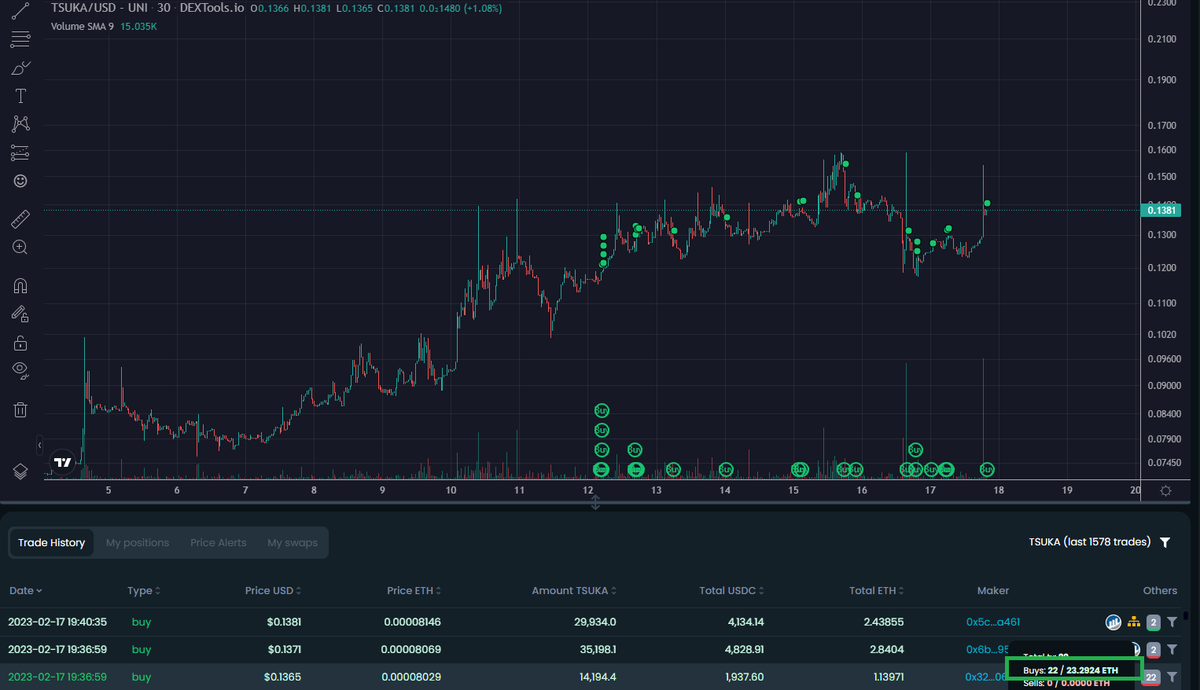Screen dimensions: 1200x690
Task: Open the Price Alerts tab
Action: pyautogui.click(x=218, y=543)
